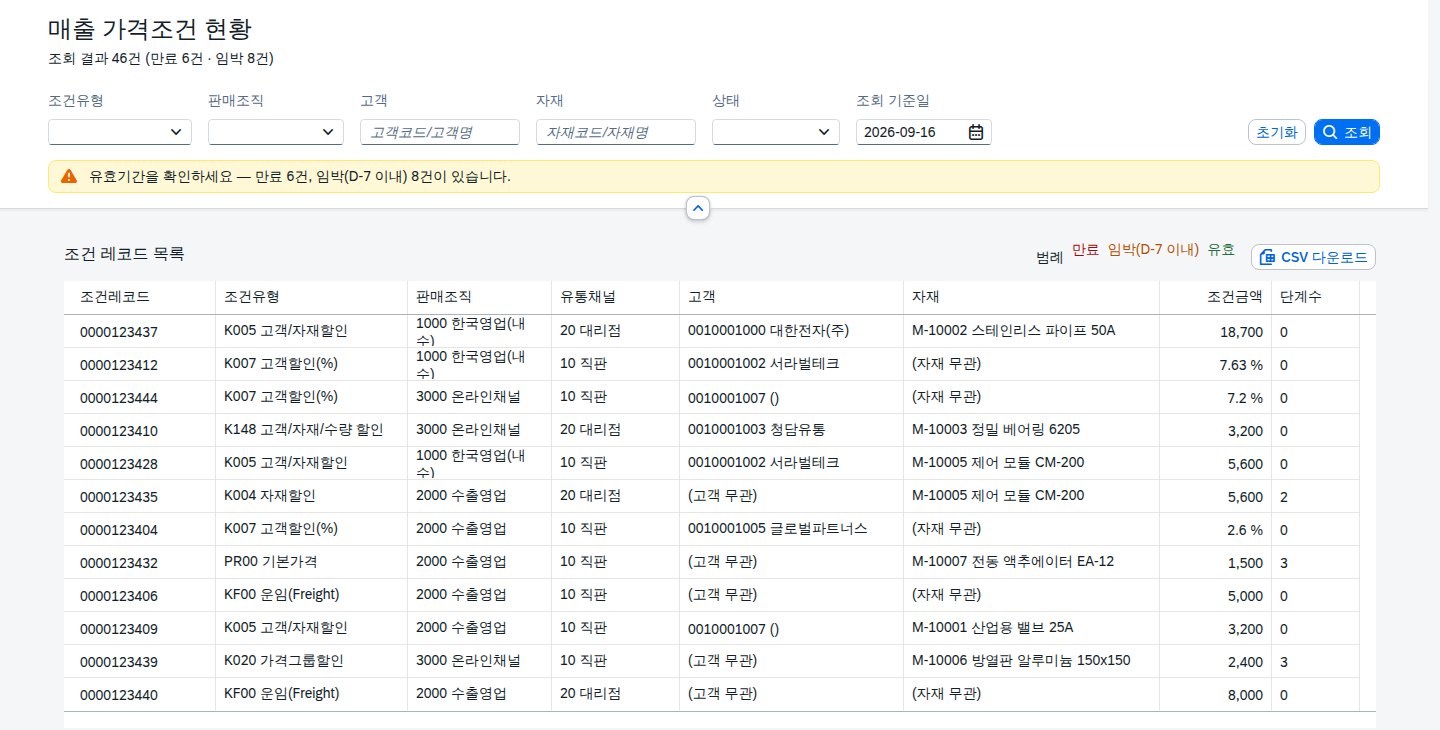Viewport: 1440px width, 730px height.
Task: Click the 조회 search button
Action: click(1347, 132)
